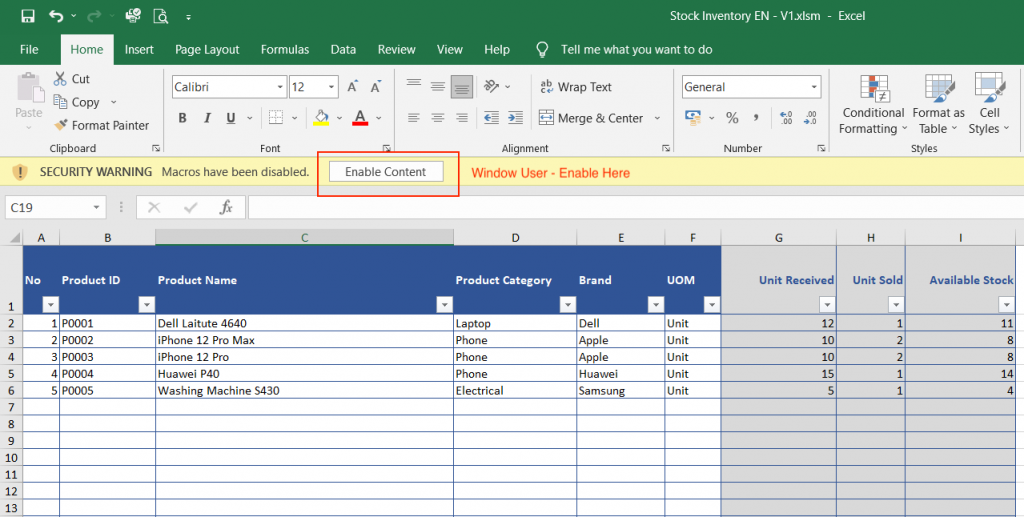Switch to the View tab
The width and height of the screenshot is (1024, 517).
click(x=449, y=50)
